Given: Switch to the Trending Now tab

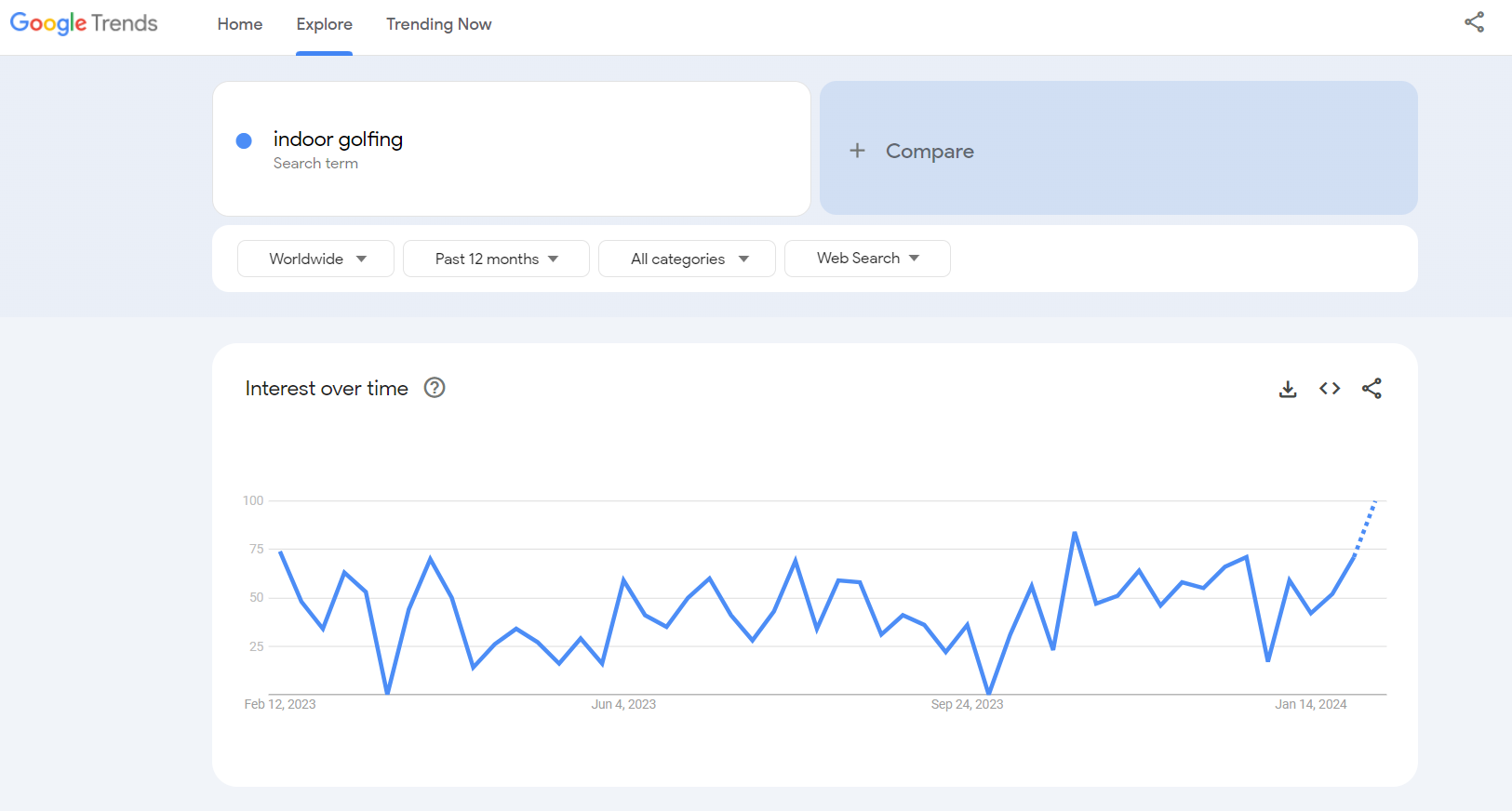Looking at the screenshot, I should 438,24.
